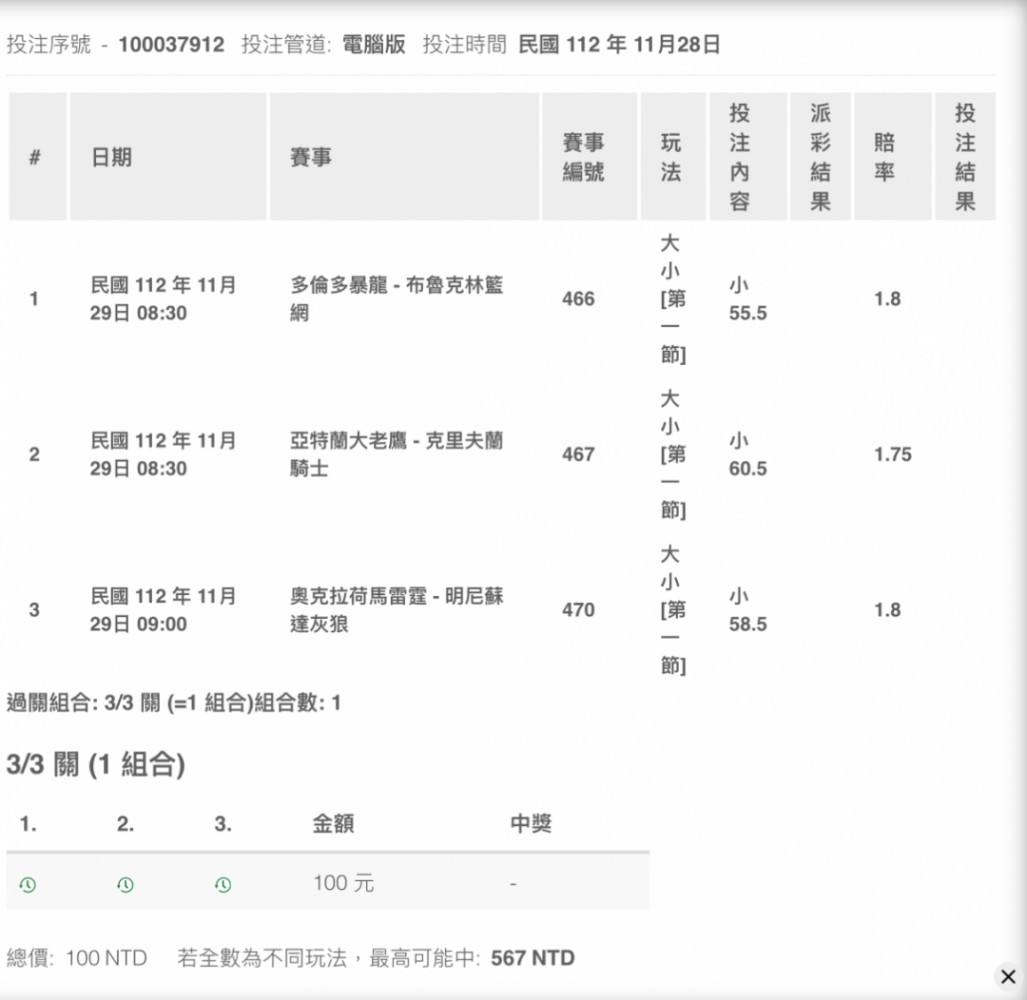1027x1000 pixels.
Task: Click odds value 1.75
Action: coord(893,454)
